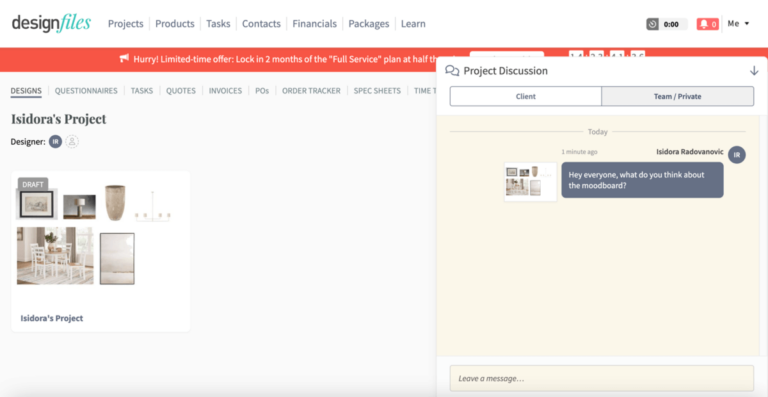This screenshot has height=397, width=768.
Task: Open the notifications bell
Action: (x=704, y=24)
